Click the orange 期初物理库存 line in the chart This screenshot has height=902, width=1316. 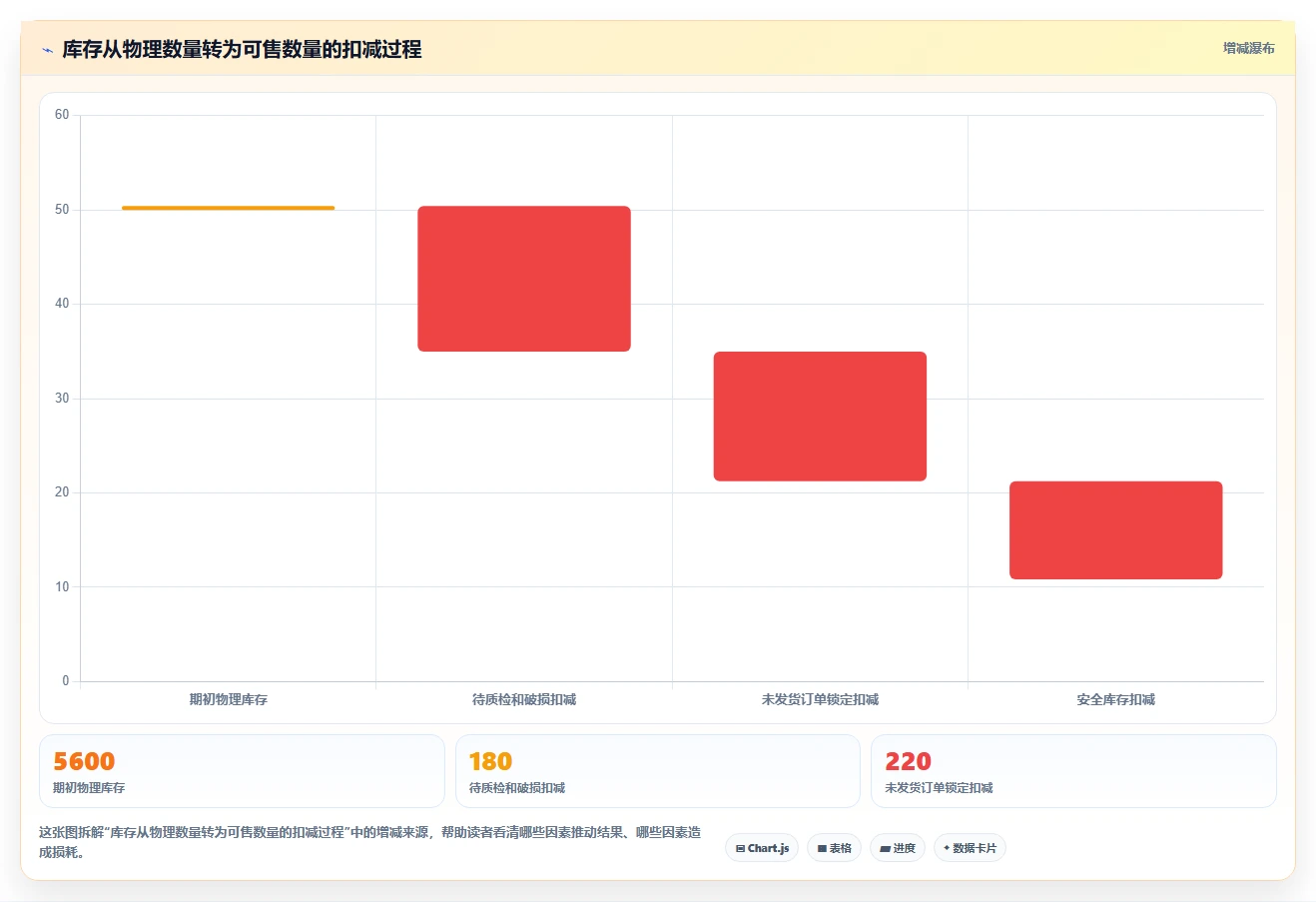tap(228, 208)
